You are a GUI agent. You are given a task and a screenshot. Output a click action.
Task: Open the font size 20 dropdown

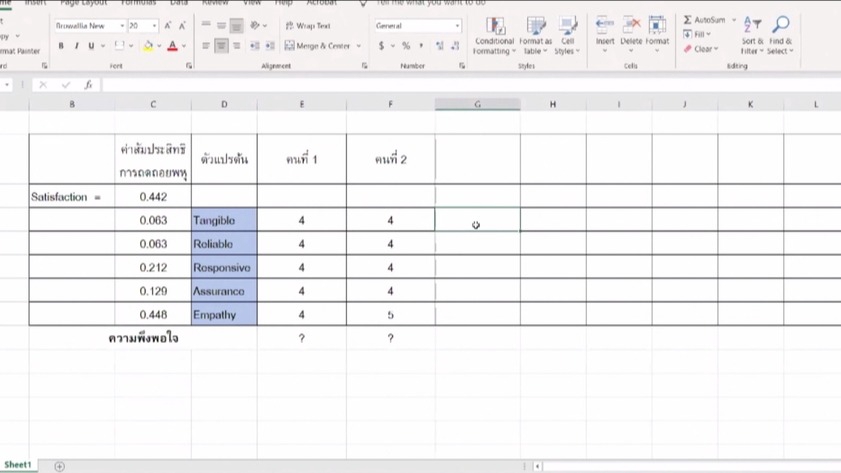(x=154, y=26)
